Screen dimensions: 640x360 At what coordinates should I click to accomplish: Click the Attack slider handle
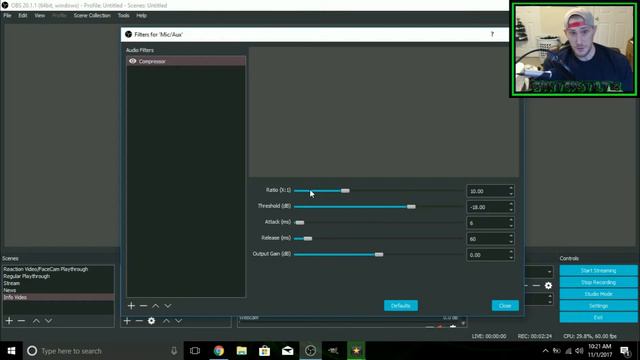point(300,222)
